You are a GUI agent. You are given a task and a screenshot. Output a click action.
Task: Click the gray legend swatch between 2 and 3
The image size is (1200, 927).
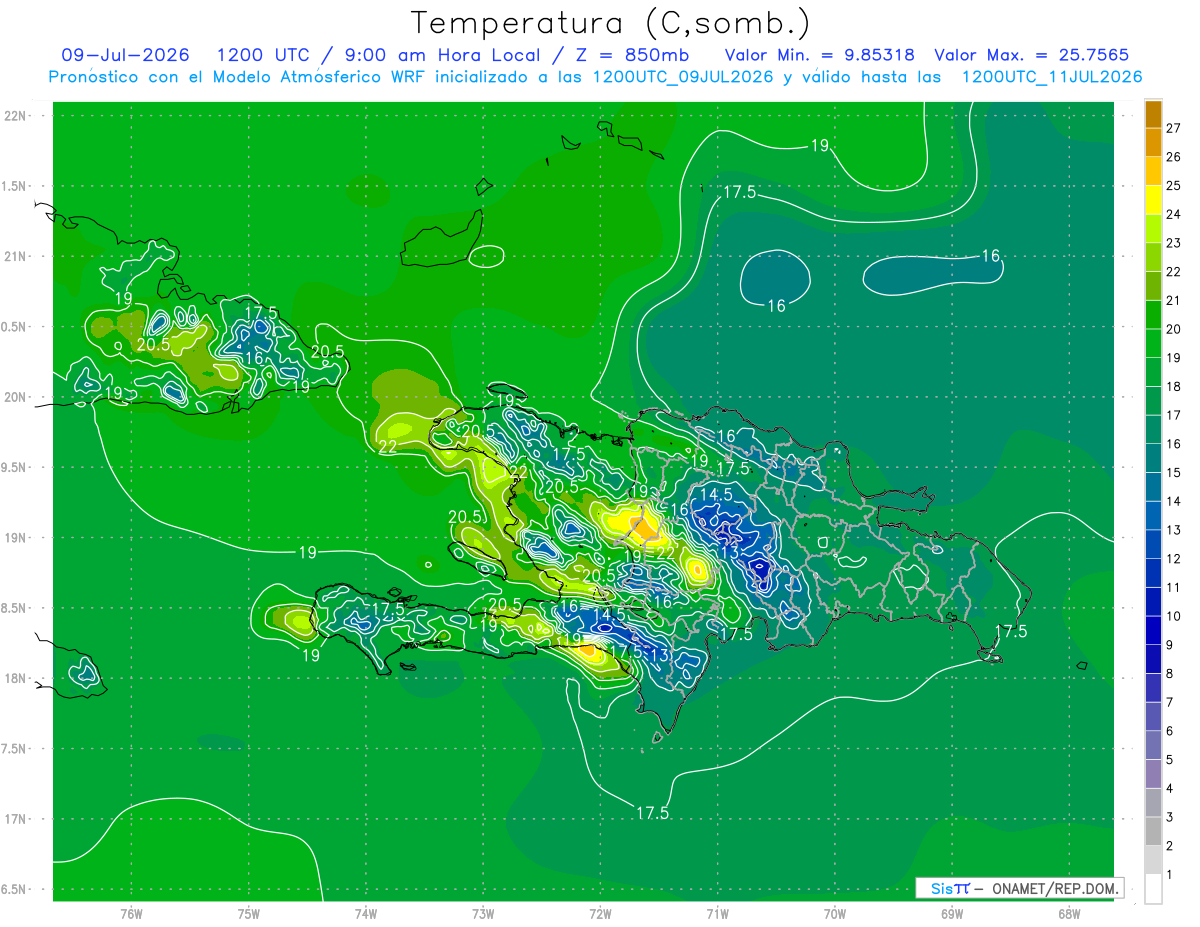[x=1153, y=832]
